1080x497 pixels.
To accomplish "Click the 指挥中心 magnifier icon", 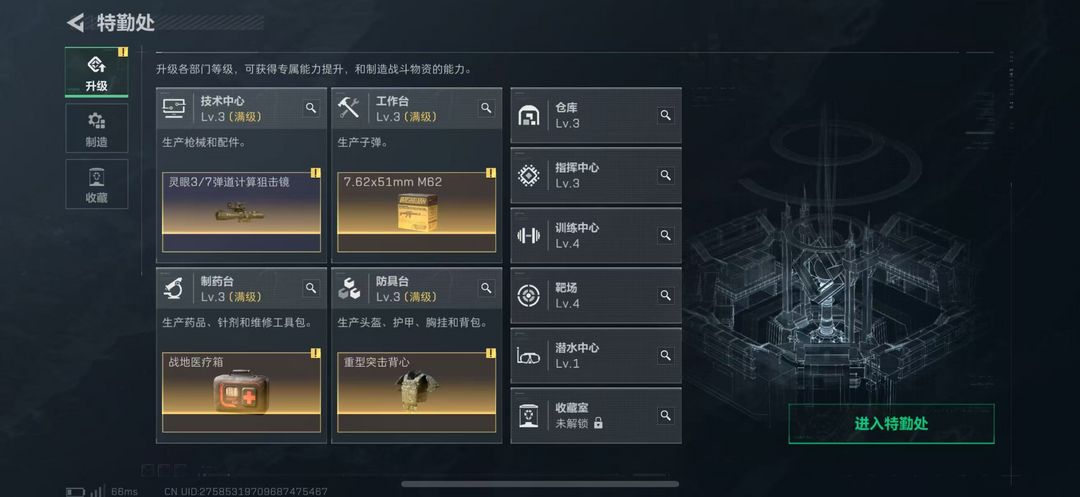I will click(665, 175).
